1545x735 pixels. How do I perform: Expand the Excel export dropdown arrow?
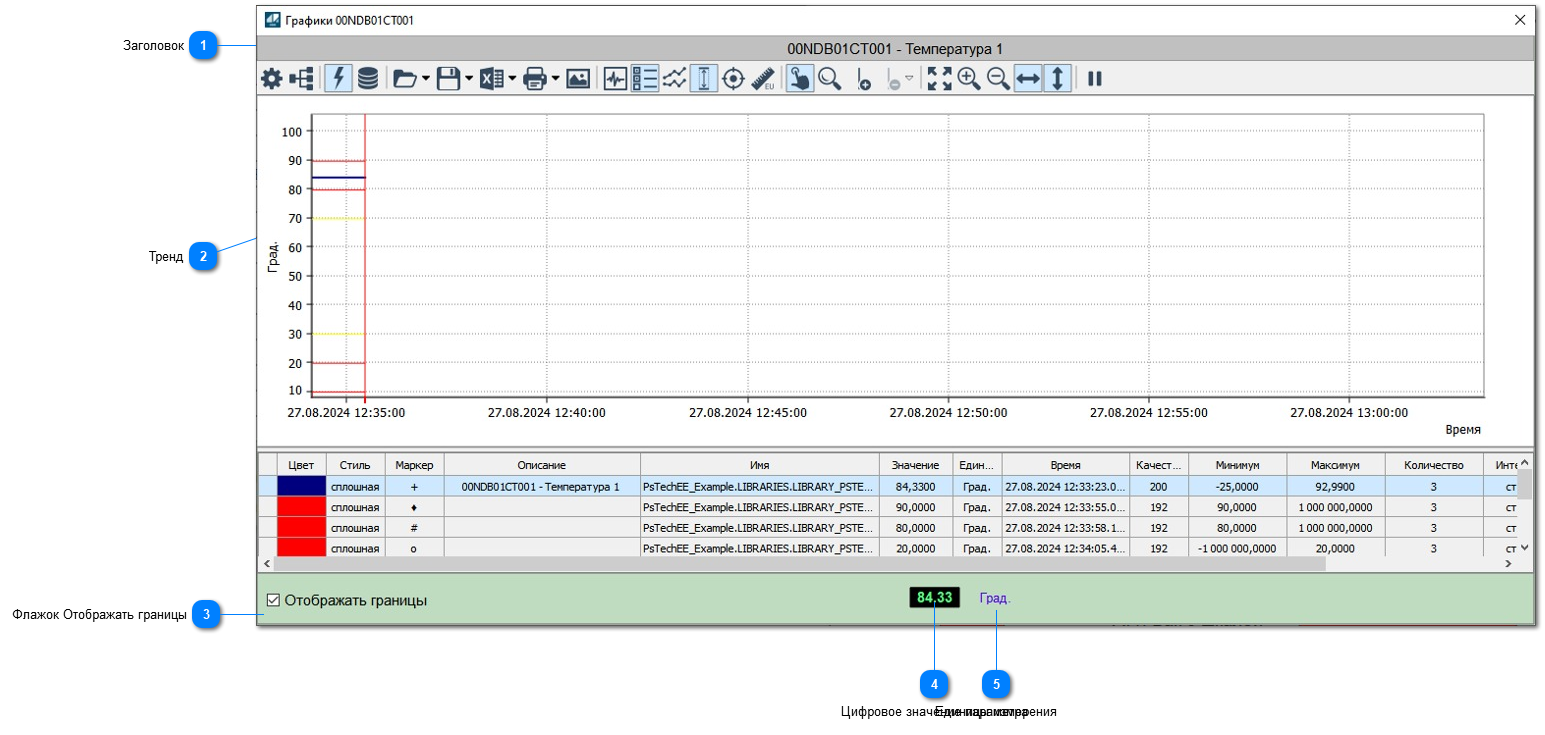512,79
